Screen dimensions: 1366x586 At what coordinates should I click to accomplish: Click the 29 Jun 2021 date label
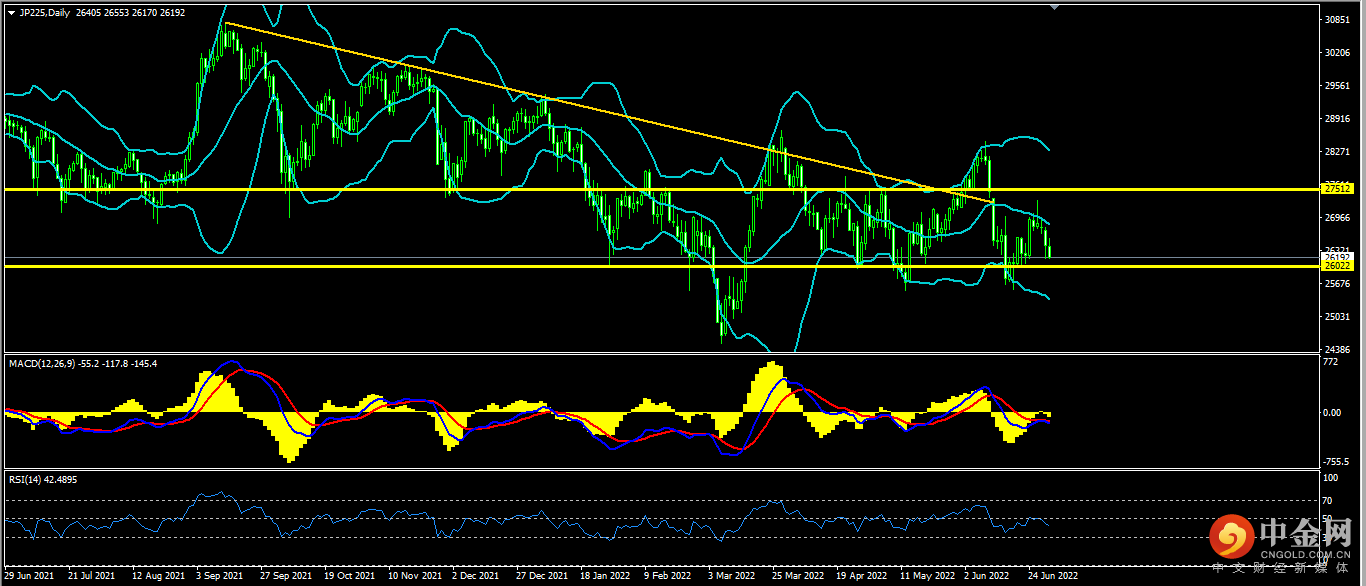[30, 576]
